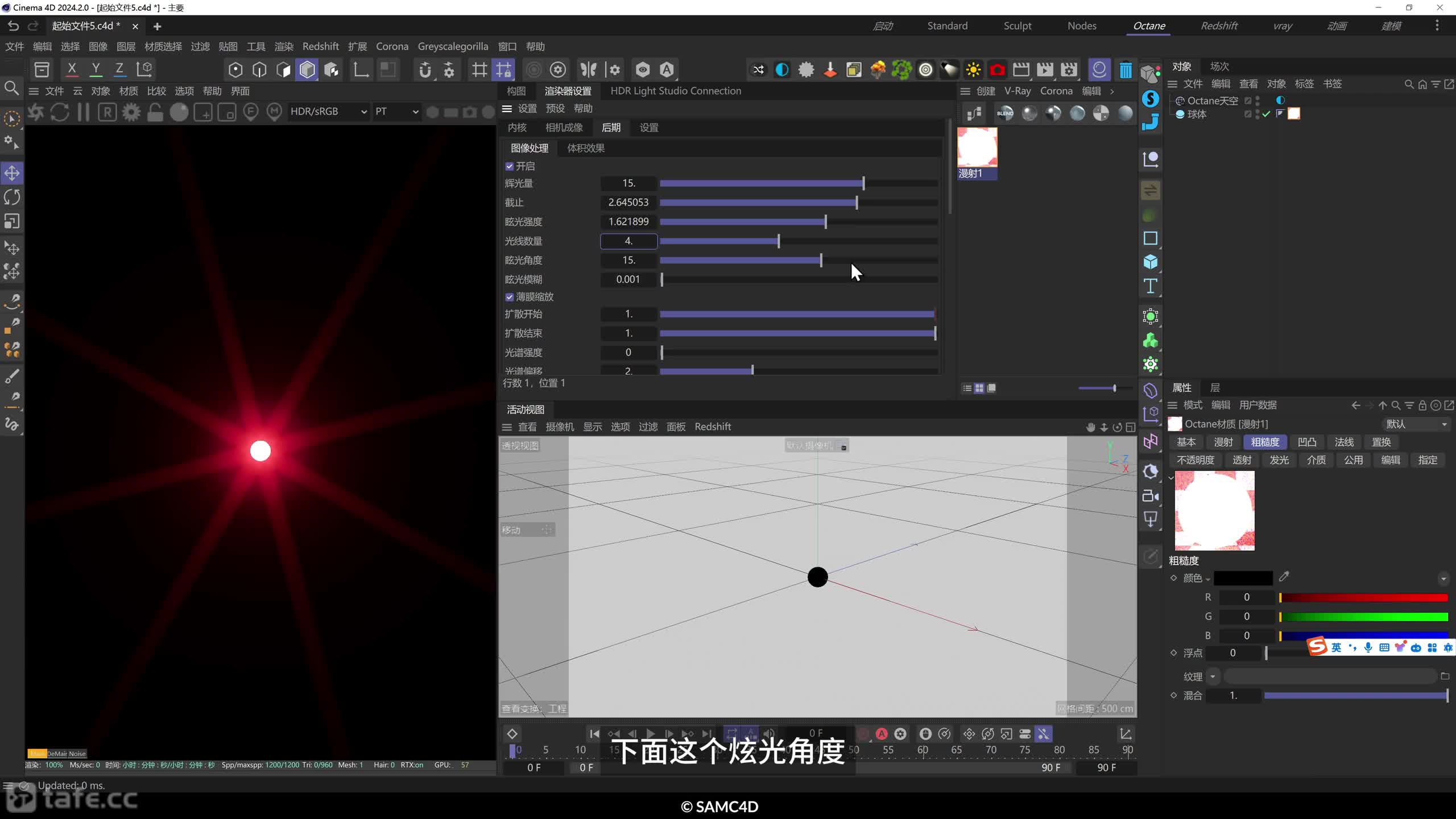
Task: Open the layout options three-dot menu
Action: (1437, 26)
